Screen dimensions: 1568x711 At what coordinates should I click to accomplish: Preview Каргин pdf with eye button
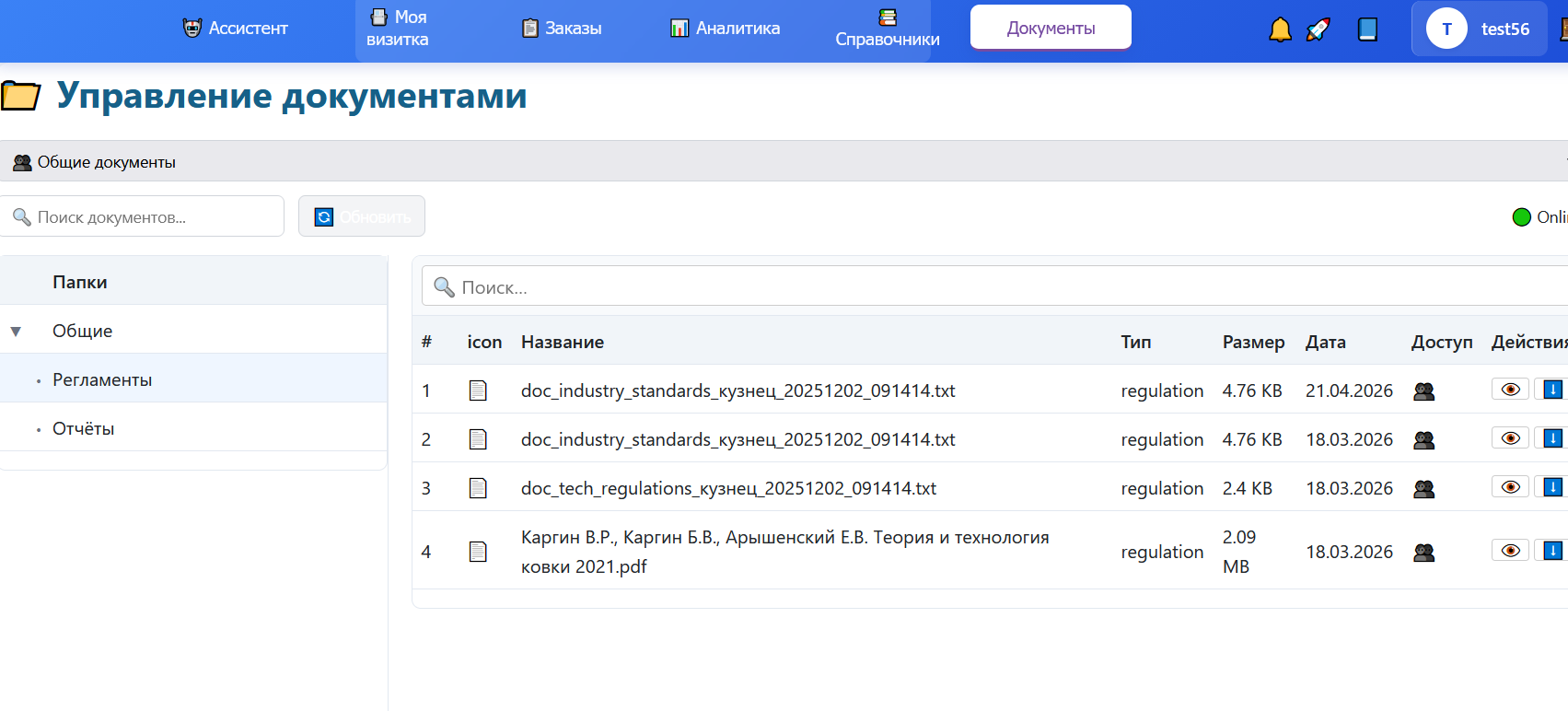point(1510,551)
